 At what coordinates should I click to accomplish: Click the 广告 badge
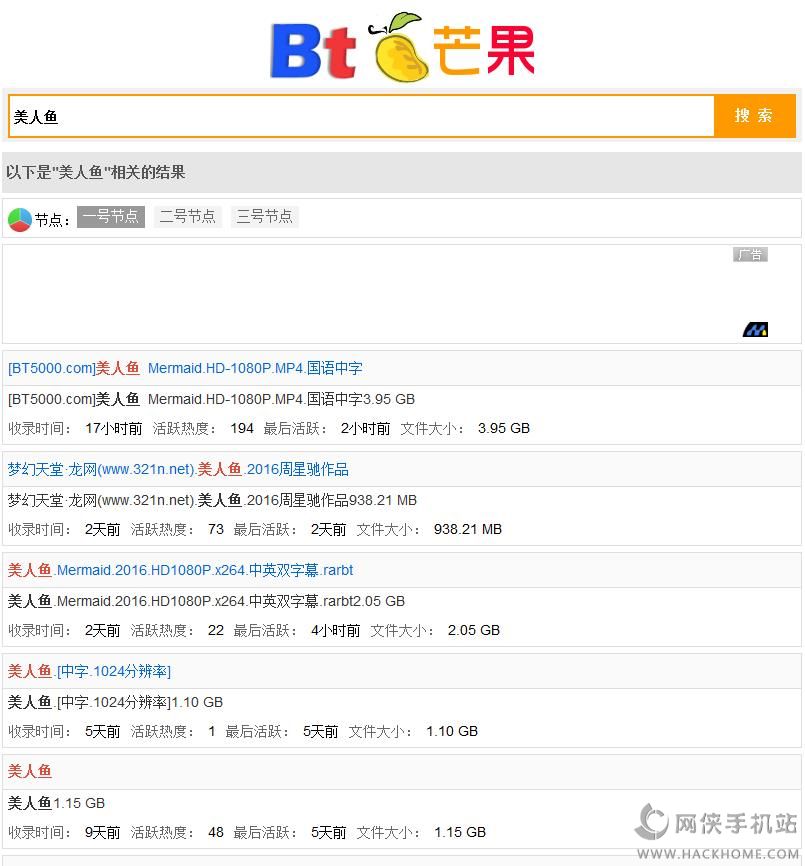point(750,255)
